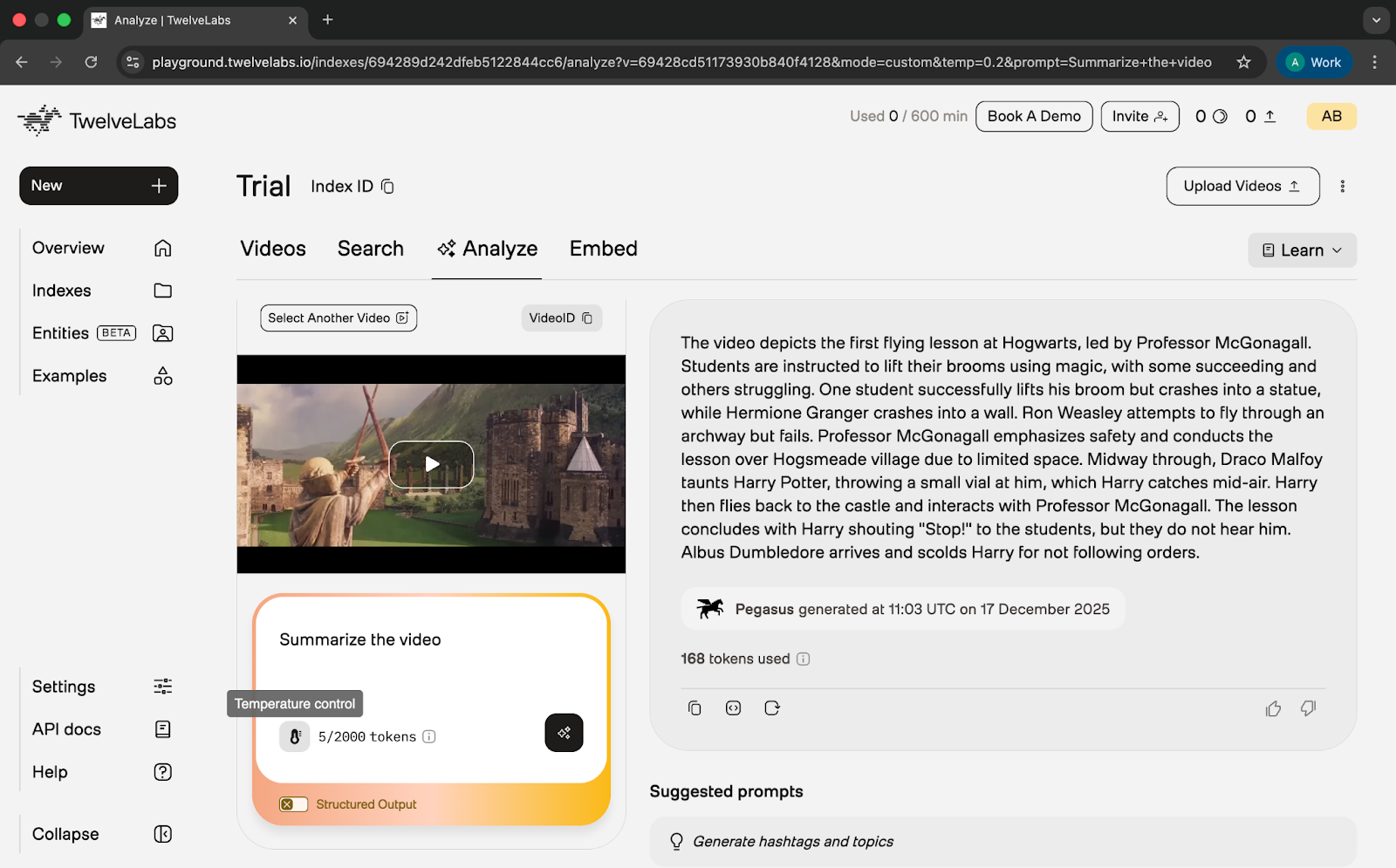Open the browser tab search dropdown

1376,20
